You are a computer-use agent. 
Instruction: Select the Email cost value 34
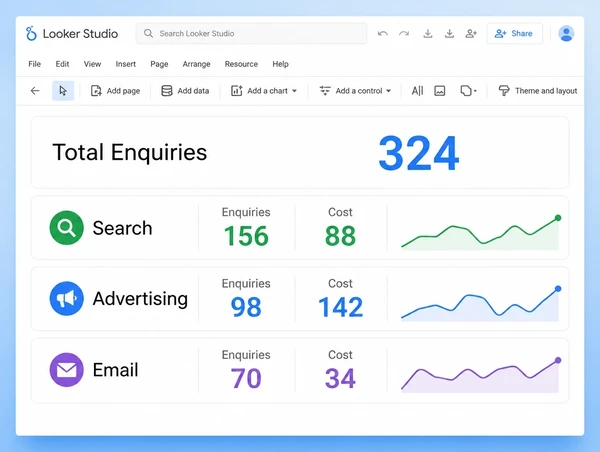(340, 379)
